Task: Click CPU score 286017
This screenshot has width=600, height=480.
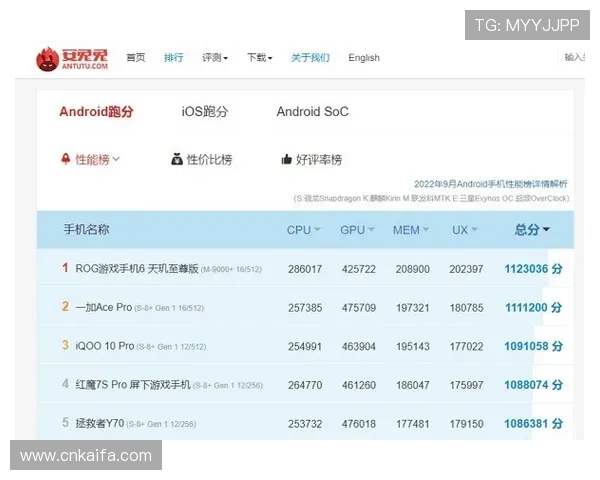Action: 305,269
